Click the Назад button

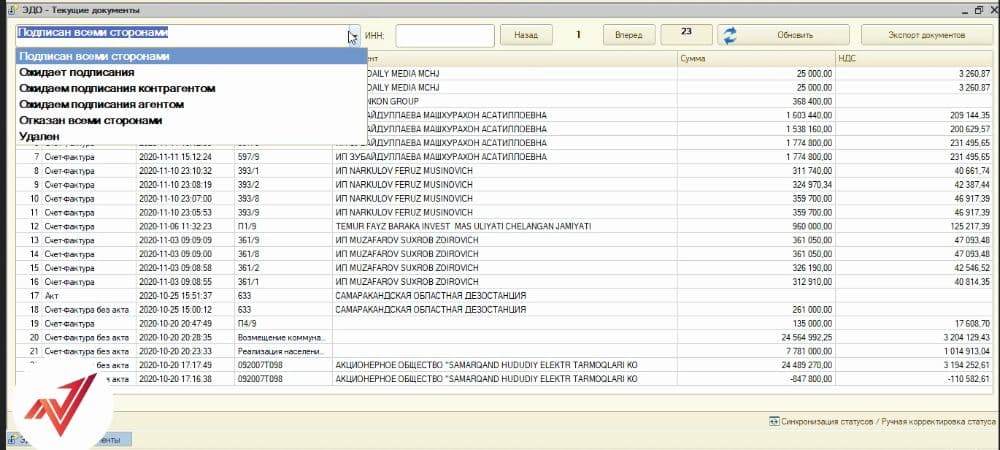[x=526, y=35]
